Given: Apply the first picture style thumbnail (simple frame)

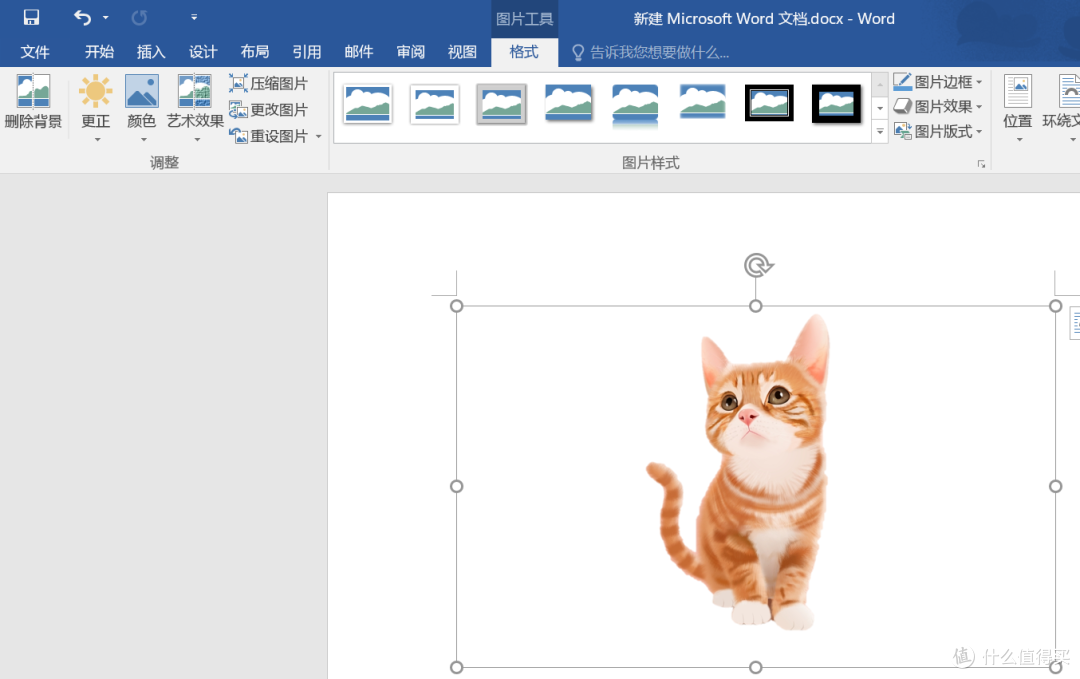Looking at the screenshot, I should click(x=367, y=104).
